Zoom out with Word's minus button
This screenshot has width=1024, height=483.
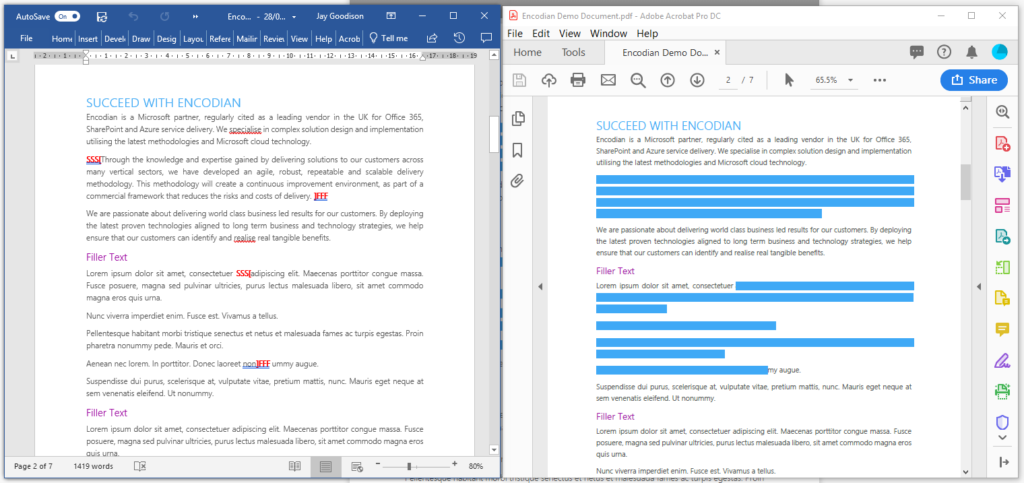coord(377,465)
